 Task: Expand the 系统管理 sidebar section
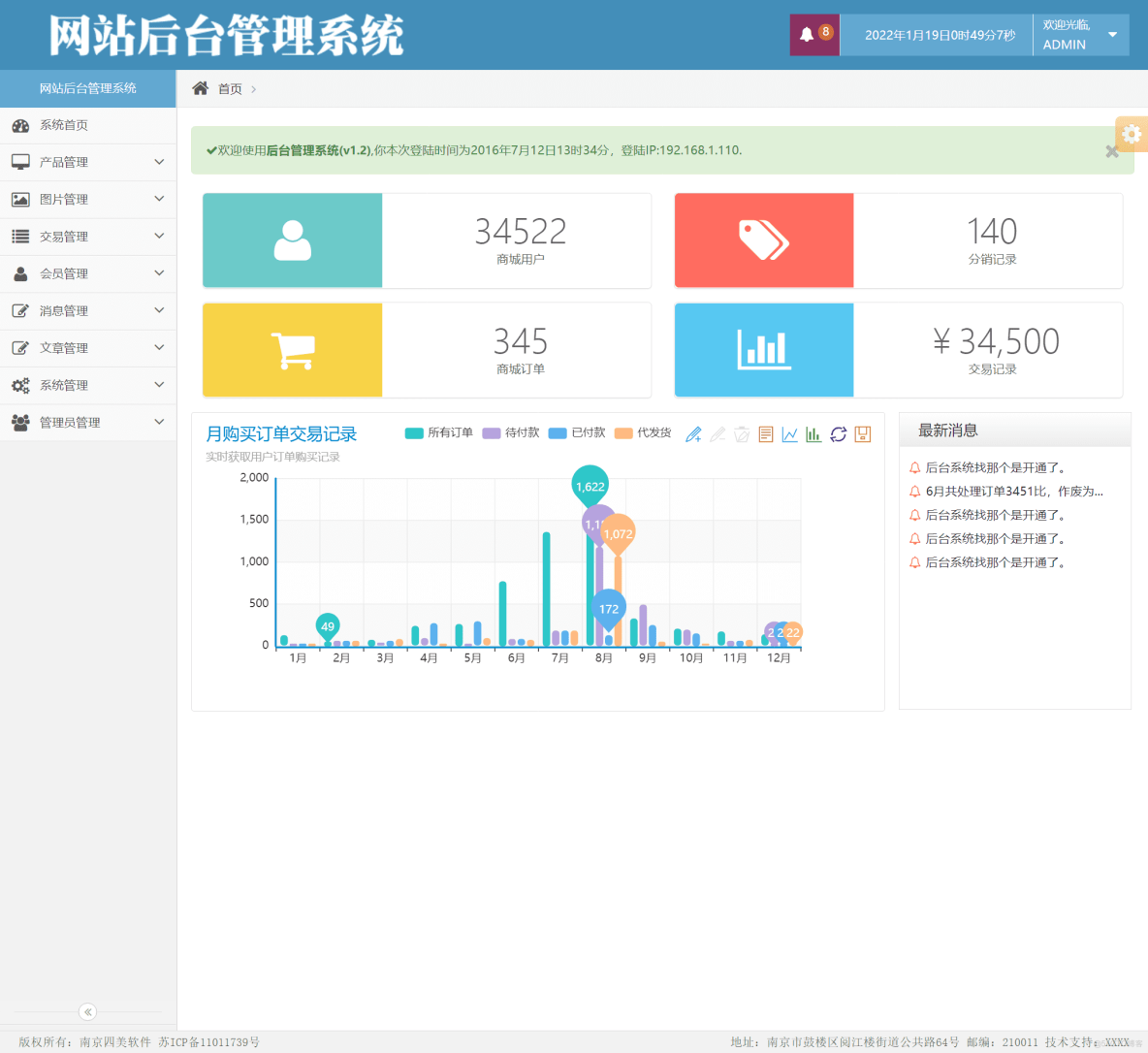point(88,385)
